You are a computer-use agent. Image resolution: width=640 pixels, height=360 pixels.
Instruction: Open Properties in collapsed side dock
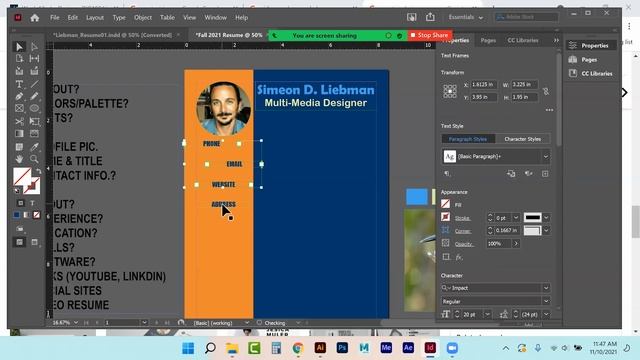(x=590, y=46)
